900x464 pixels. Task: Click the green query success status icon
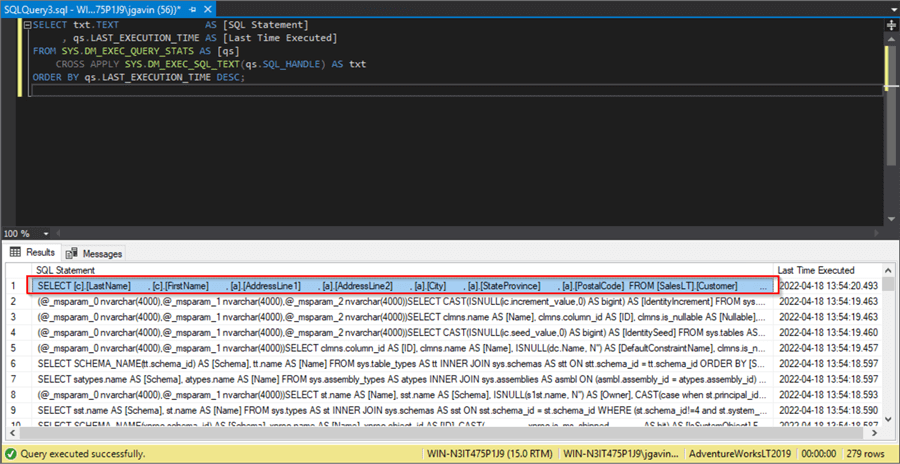click(x=11, y=454)
